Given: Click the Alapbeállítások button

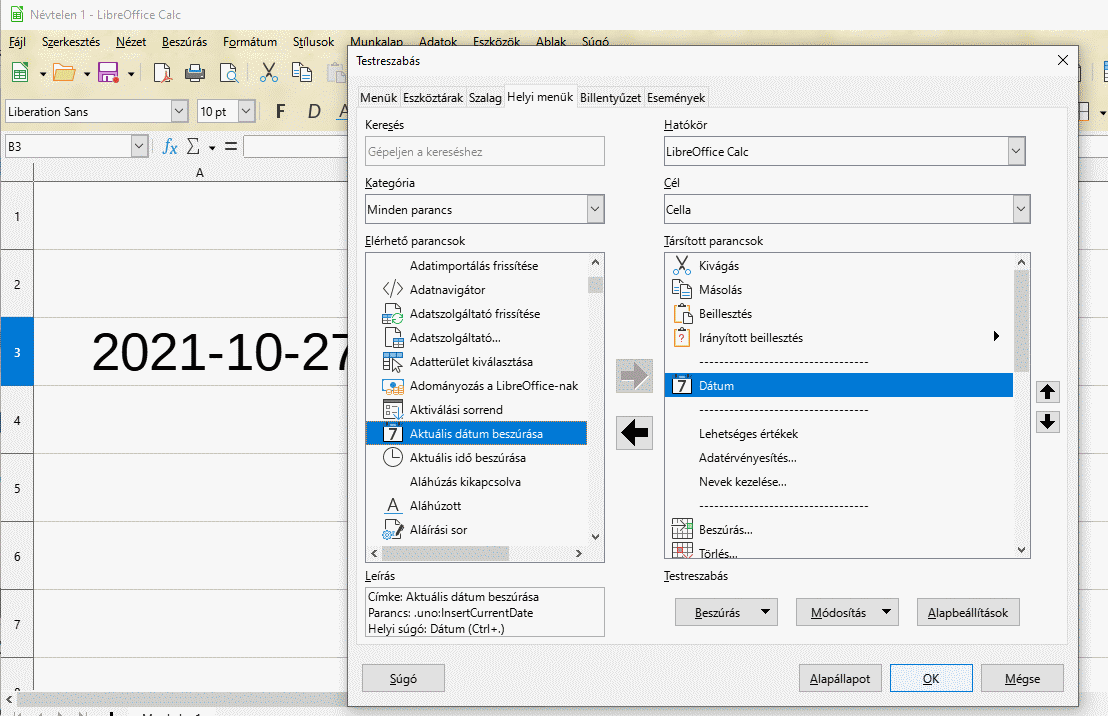Looking at the screenshot, I should 967,612.
